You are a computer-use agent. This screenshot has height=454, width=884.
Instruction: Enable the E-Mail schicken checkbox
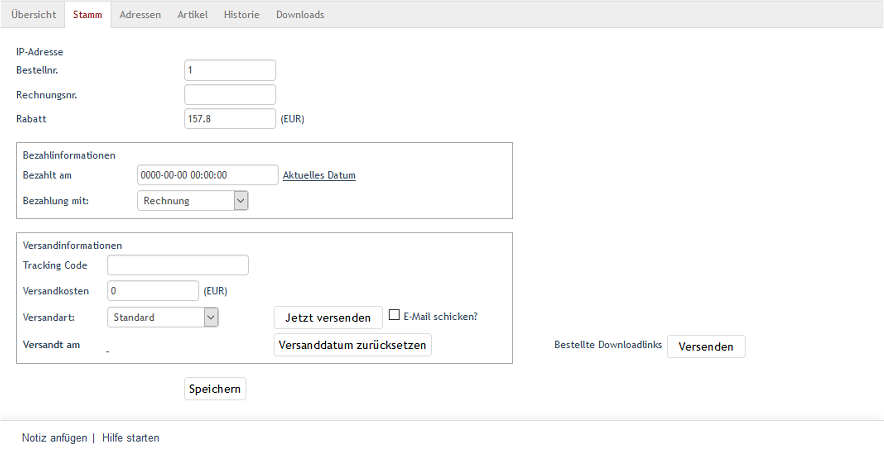point(394,315)
